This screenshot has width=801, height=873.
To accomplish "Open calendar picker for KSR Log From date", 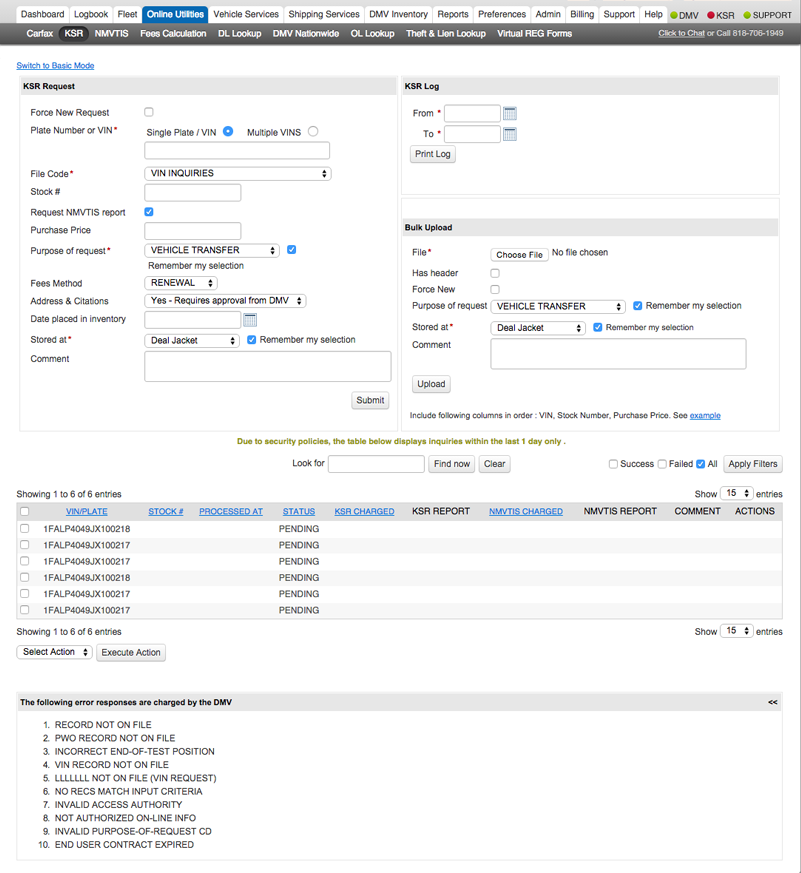I will [510, 114].
